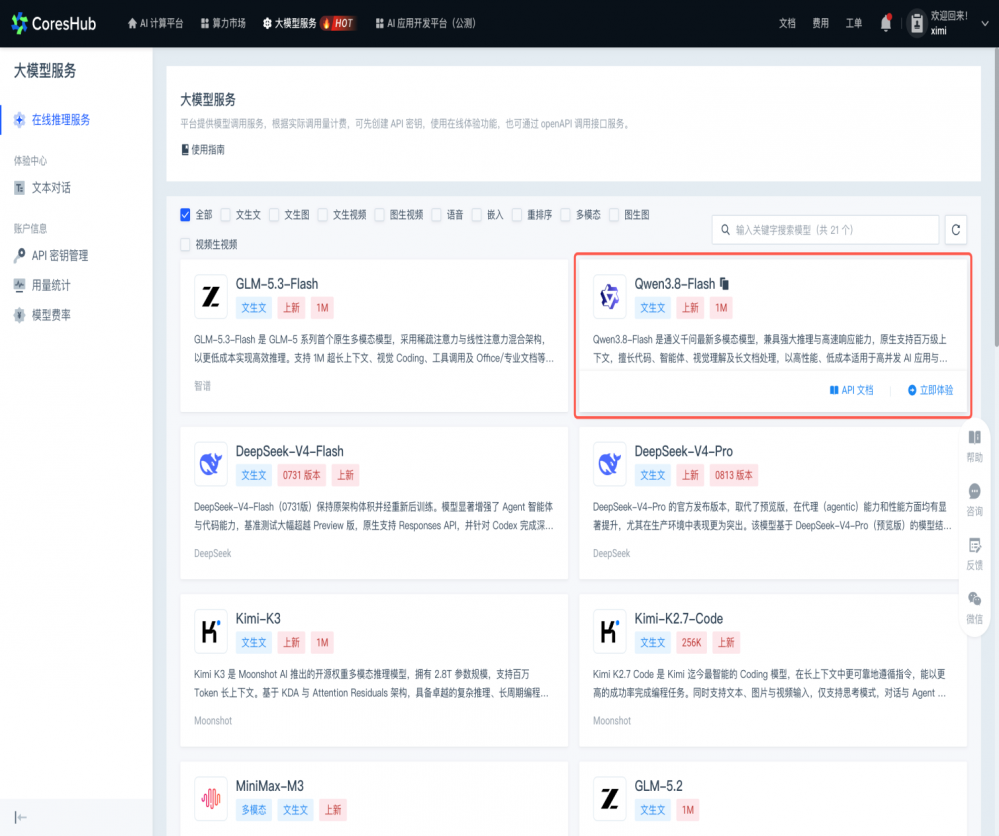The height and width of the screenshot is (836, 999).
Task: Click the user avatar icon
Action: coord(917,24)
